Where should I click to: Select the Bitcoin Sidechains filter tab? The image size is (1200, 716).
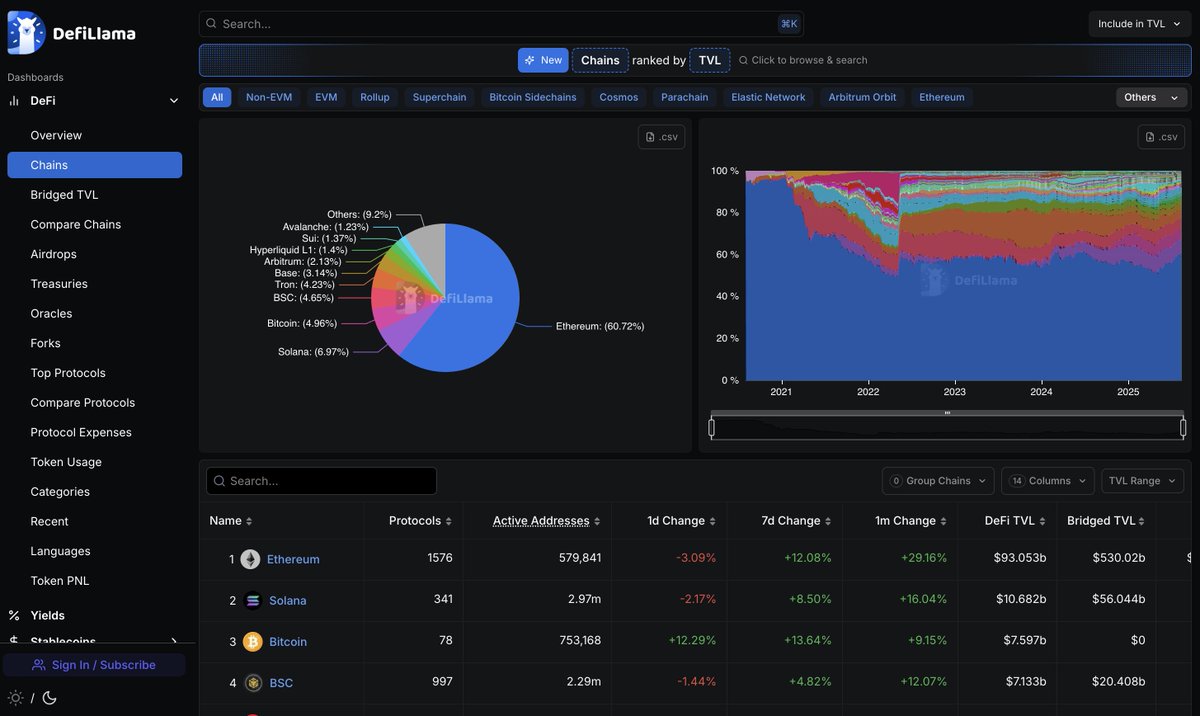pos(533,97)
